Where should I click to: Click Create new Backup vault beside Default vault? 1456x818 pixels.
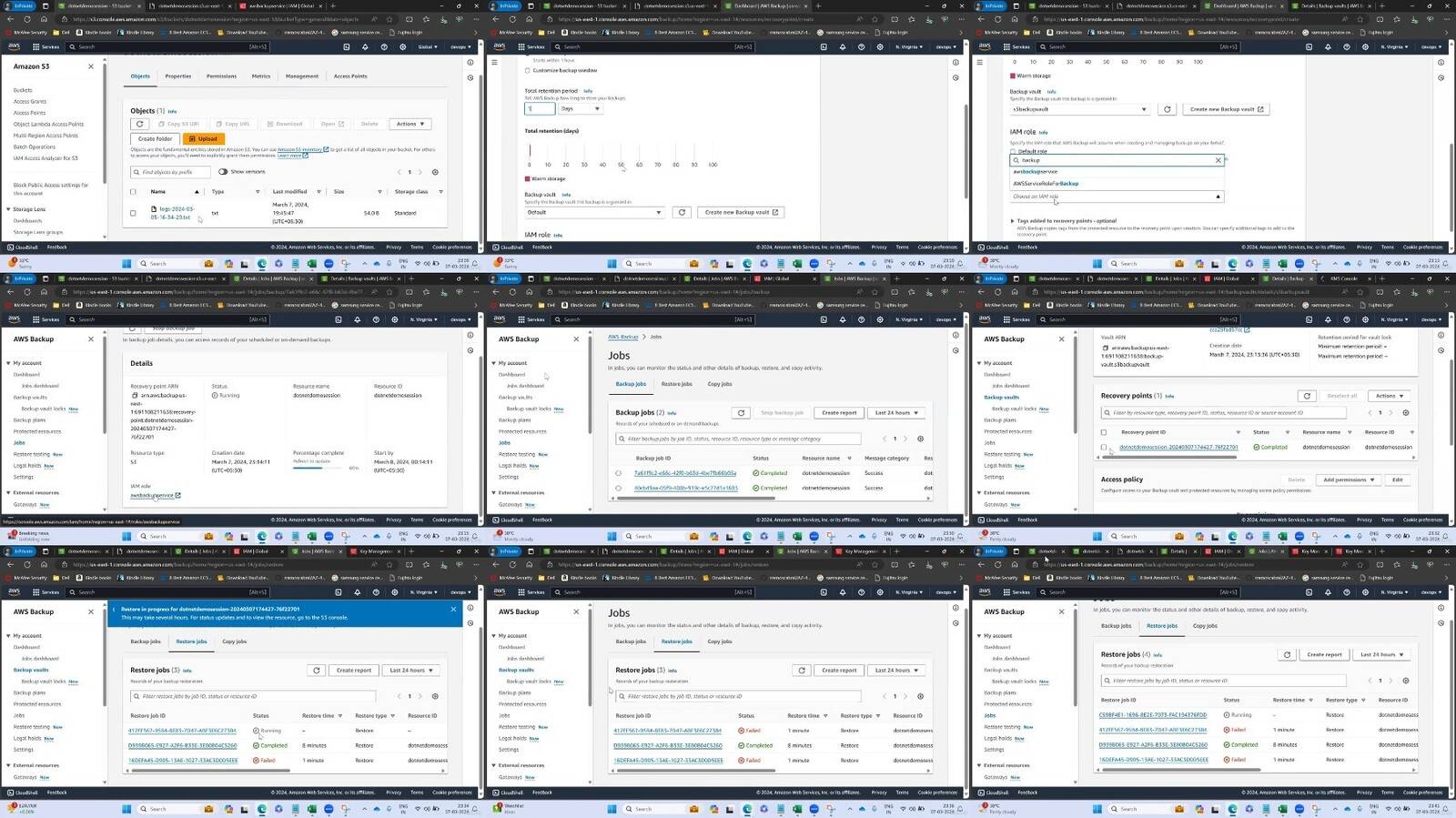(x=742, y=212)
